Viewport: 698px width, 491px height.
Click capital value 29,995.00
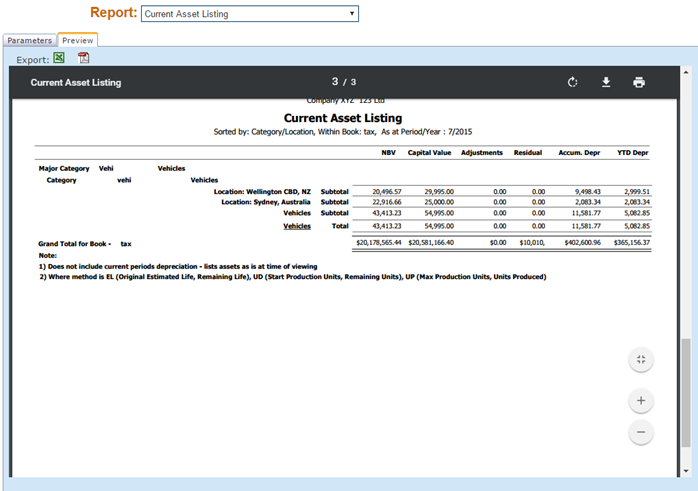point(439,192)
